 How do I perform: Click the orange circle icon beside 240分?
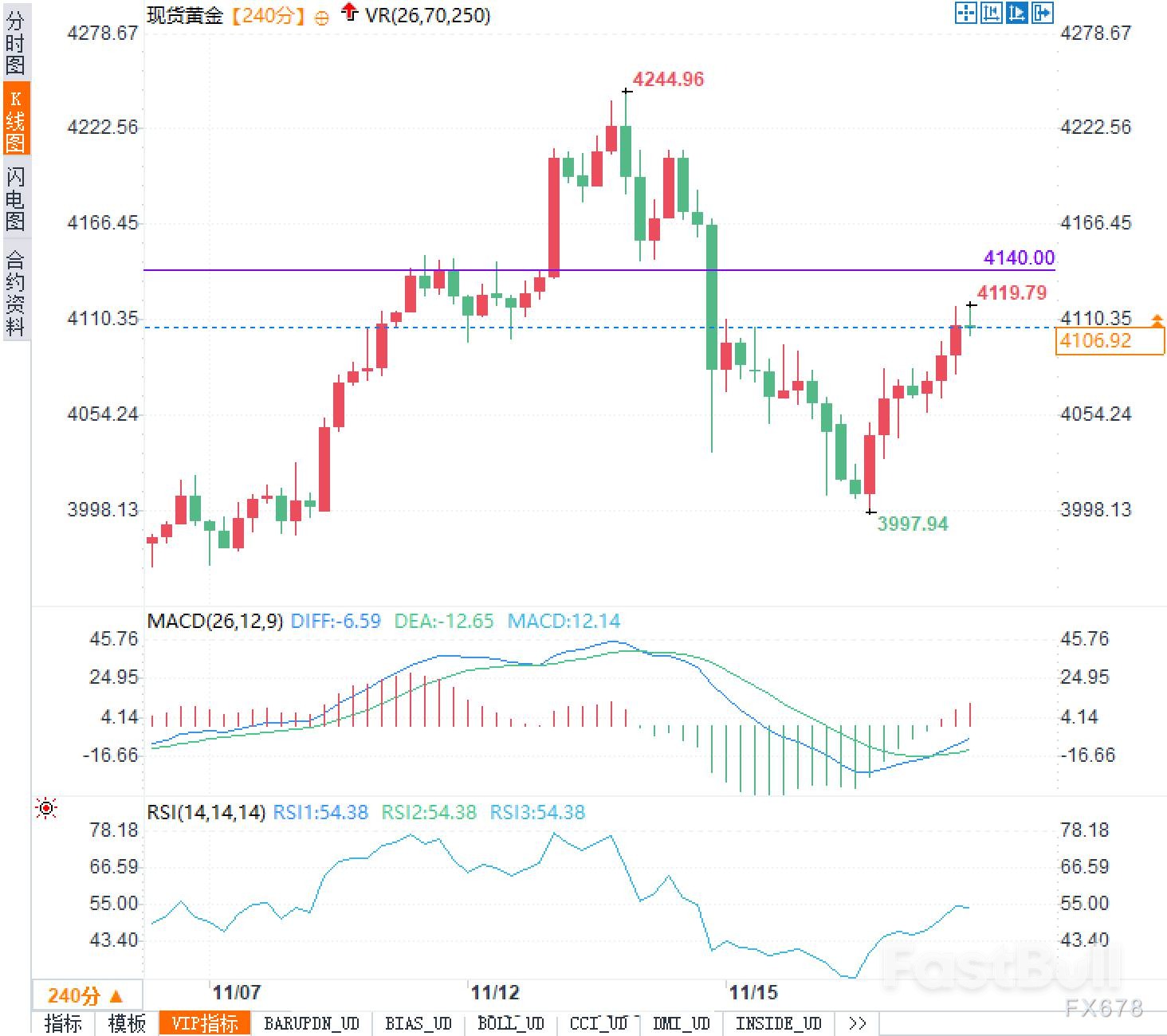coord(321,18)
